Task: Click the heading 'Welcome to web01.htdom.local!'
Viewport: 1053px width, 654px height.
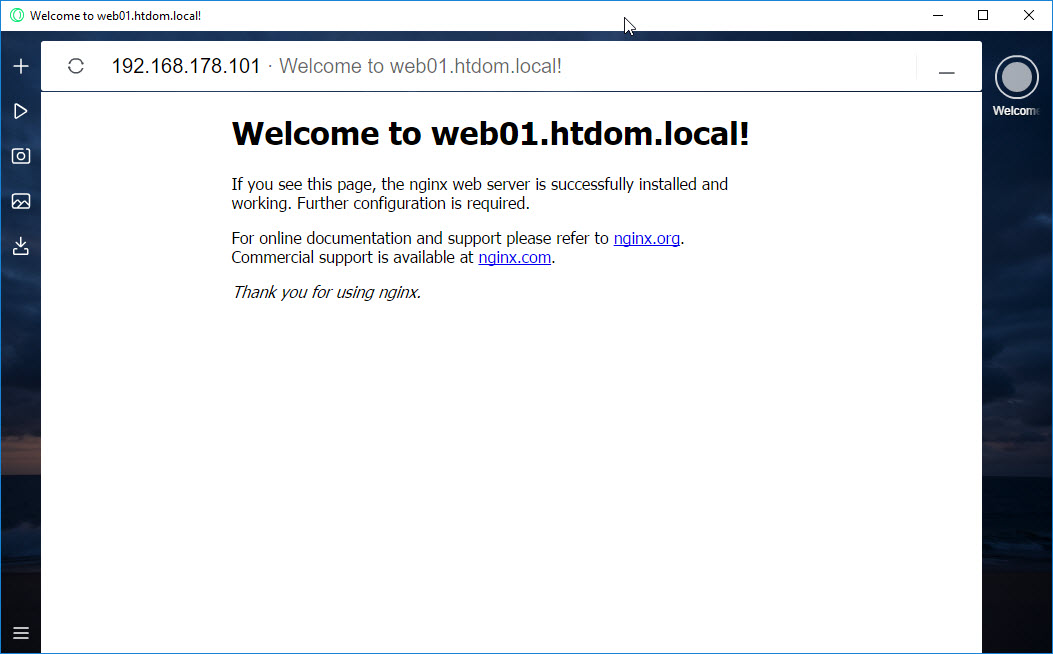Action: (x=490, y=133)
